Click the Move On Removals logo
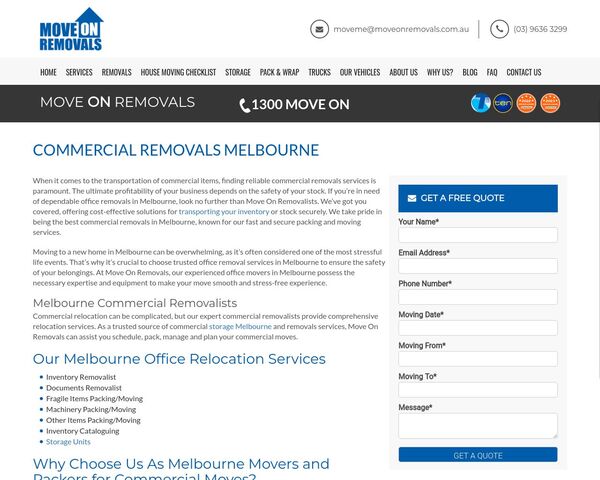 coord(72,29)
